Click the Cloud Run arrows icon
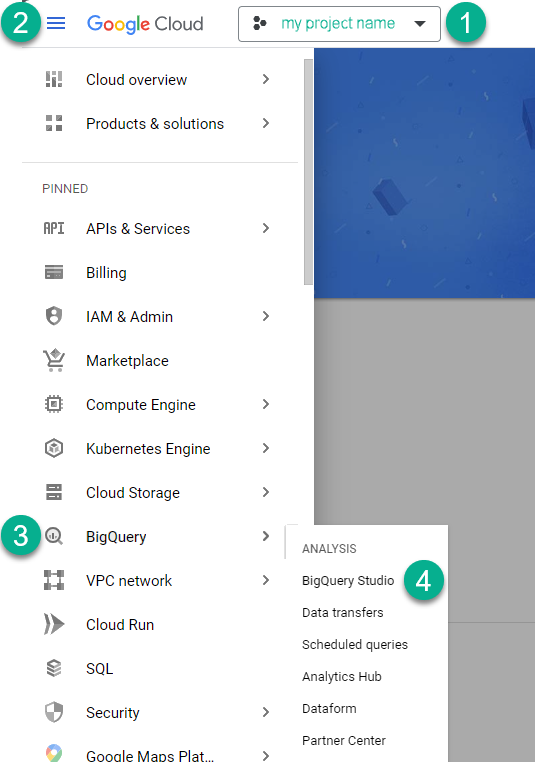 54,624
